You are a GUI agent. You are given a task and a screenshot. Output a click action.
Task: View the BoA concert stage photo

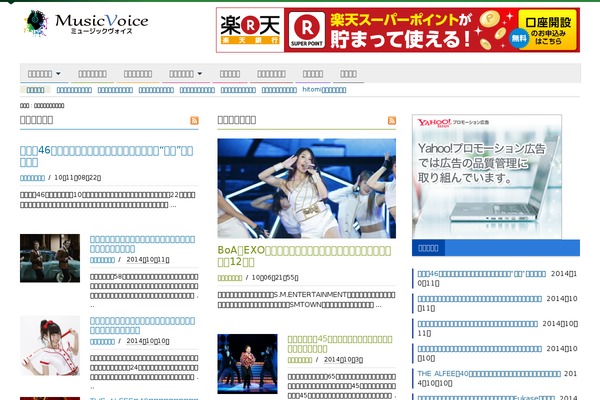click(307, 188)
